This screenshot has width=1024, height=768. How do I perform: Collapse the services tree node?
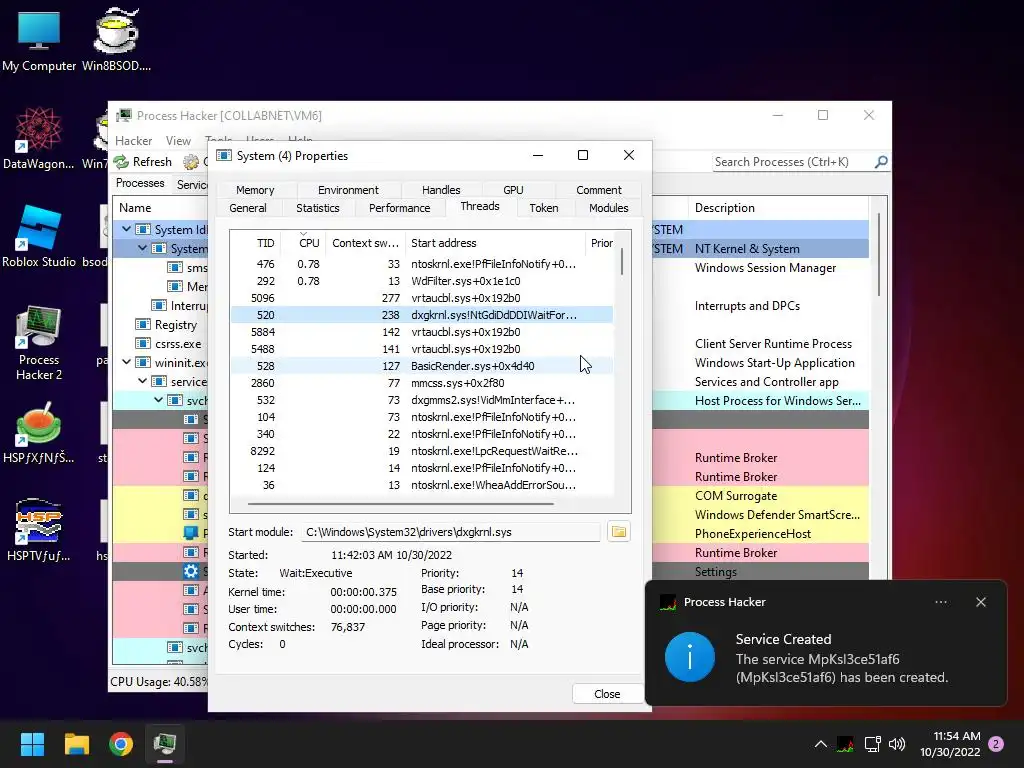pos(142,381)
